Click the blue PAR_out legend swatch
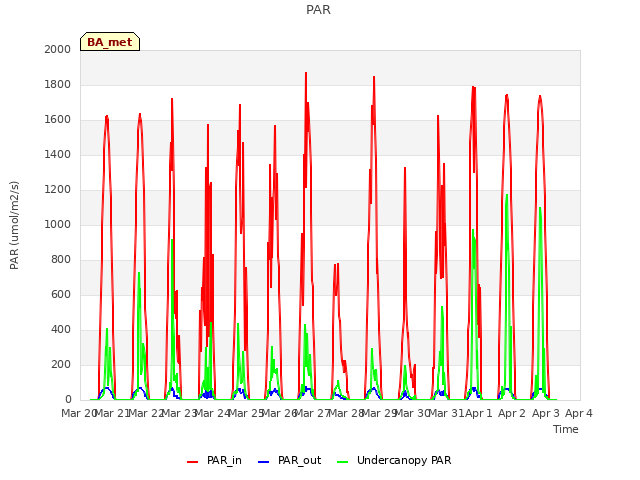Image resolution: width=640 pixels, height=480 pixels. (x=264, y=462)
